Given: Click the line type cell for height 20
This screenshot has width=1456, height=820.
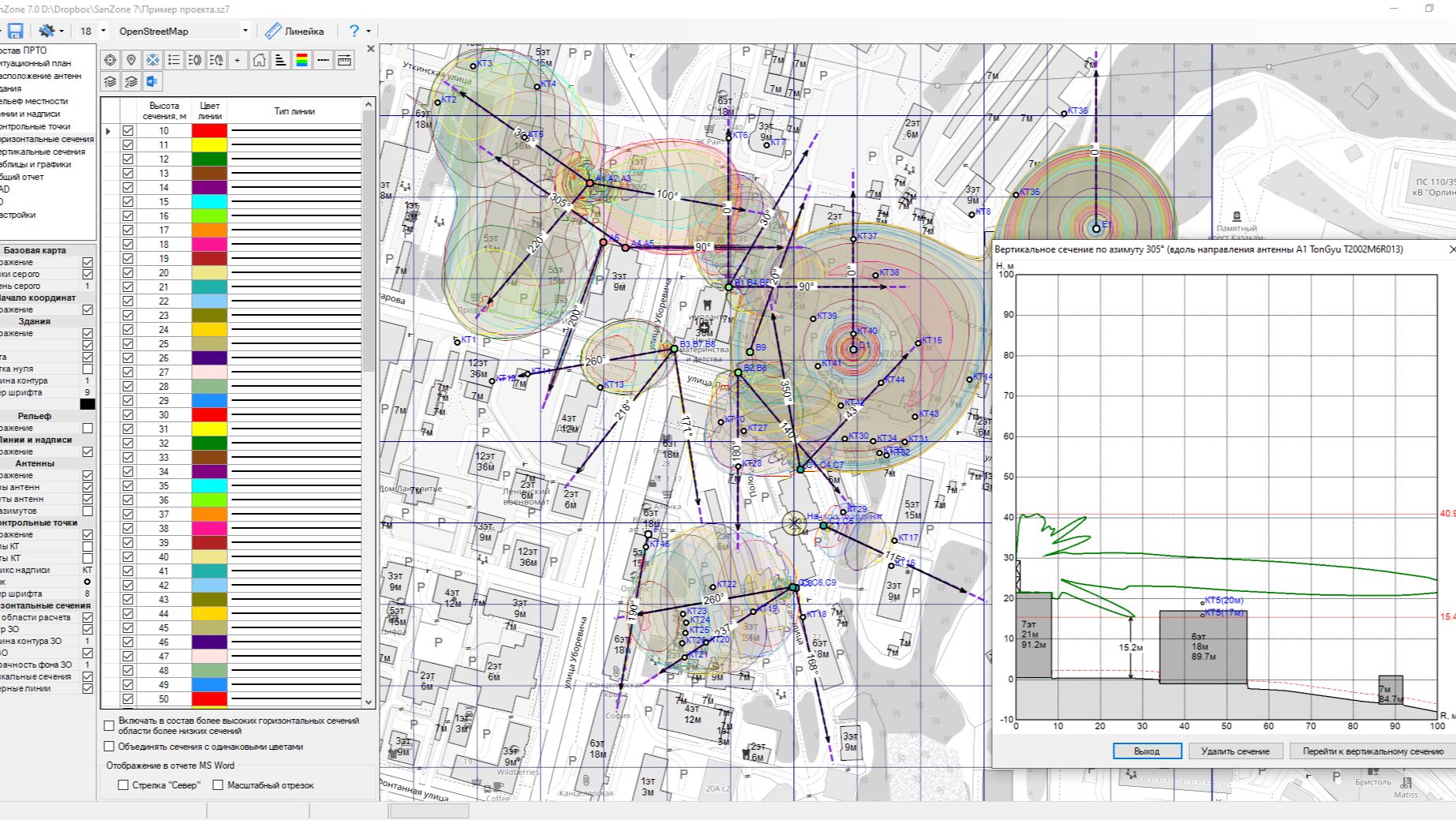Looking at the screenshot, I should [295, 273].
